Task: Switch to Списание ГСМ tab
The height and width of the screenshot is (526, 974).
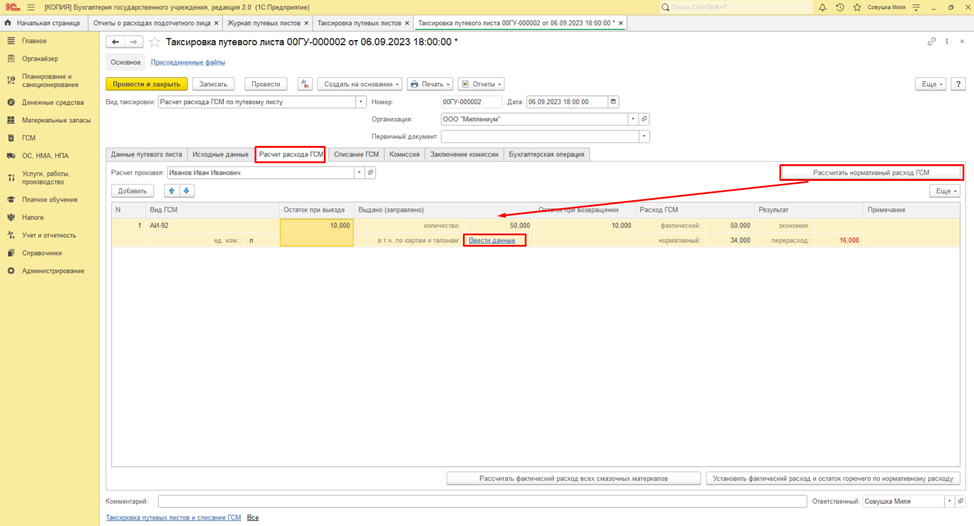Action: click(x=357, y=155)
